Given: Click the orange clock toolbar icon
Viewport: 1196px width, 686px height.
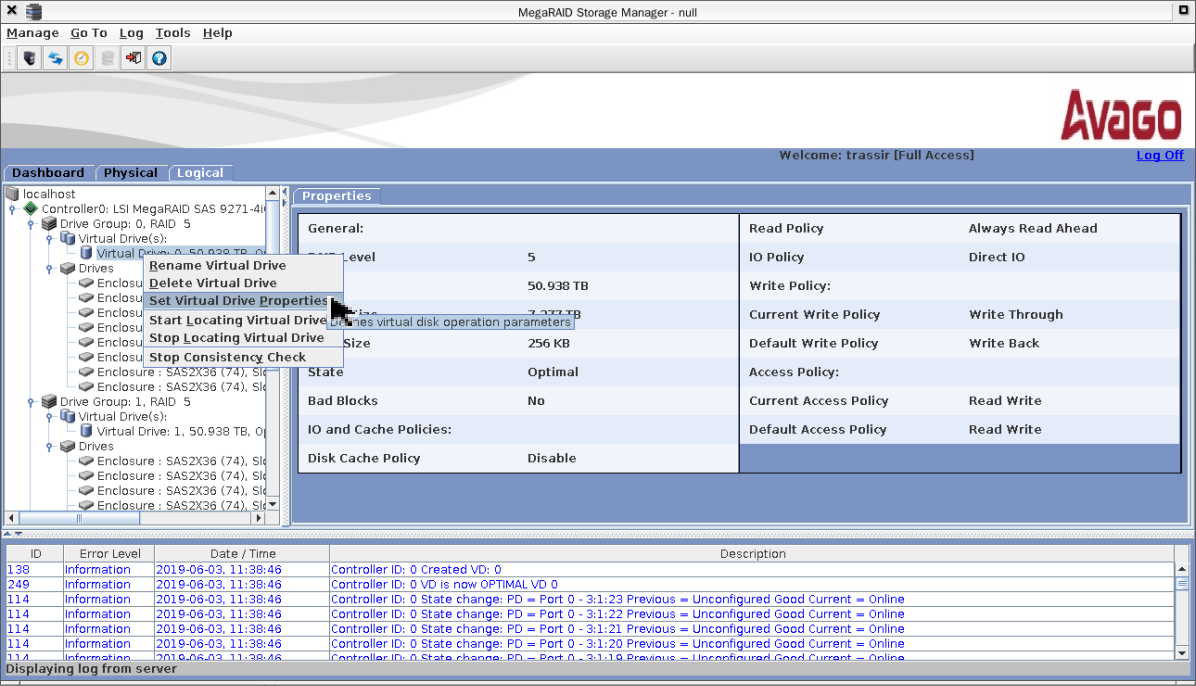Looking at the screenshot, I should (82, 59).
